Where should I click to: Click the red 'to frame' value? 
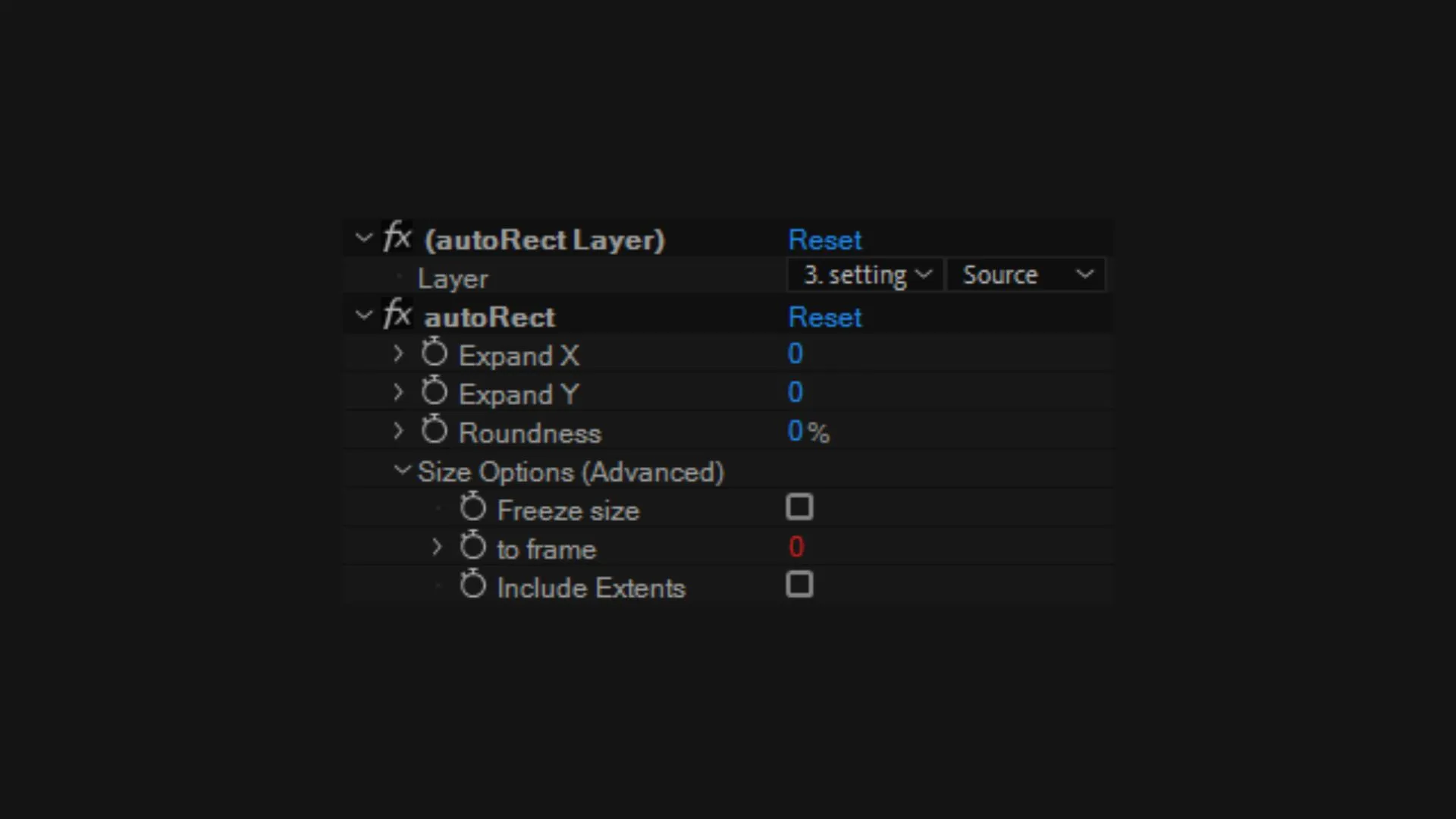click(795, 547)
